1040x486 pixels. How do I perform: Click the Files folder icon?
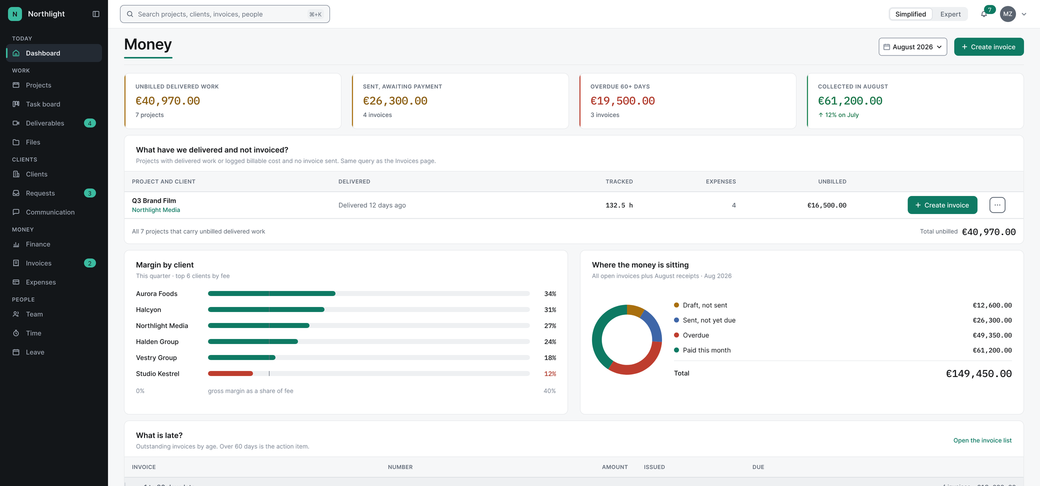(16, 142)
